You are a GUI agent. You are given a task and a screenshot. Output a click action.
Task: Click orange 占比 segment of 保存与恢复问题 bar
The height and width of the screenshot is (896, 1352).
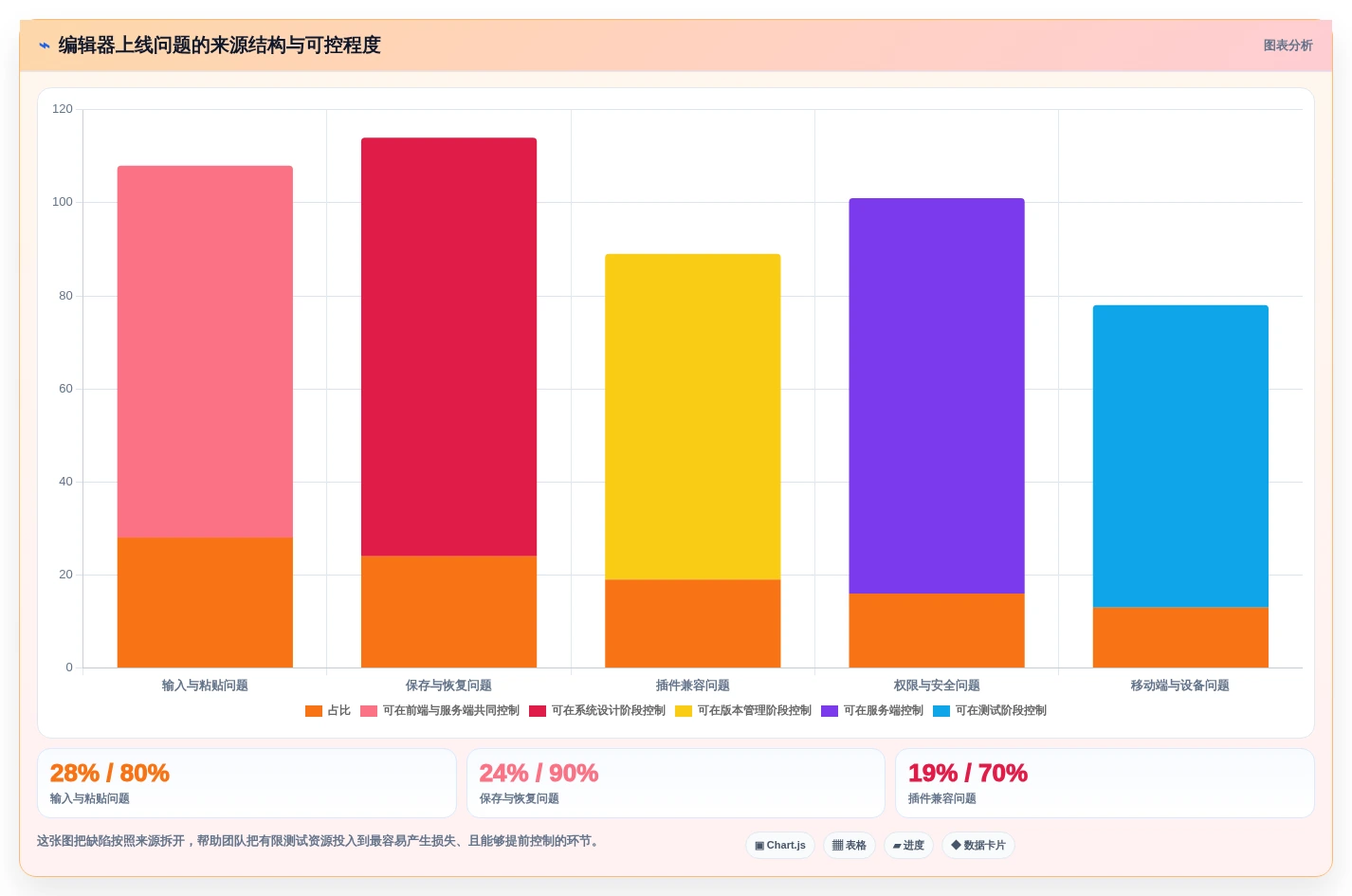pos(448,612)
